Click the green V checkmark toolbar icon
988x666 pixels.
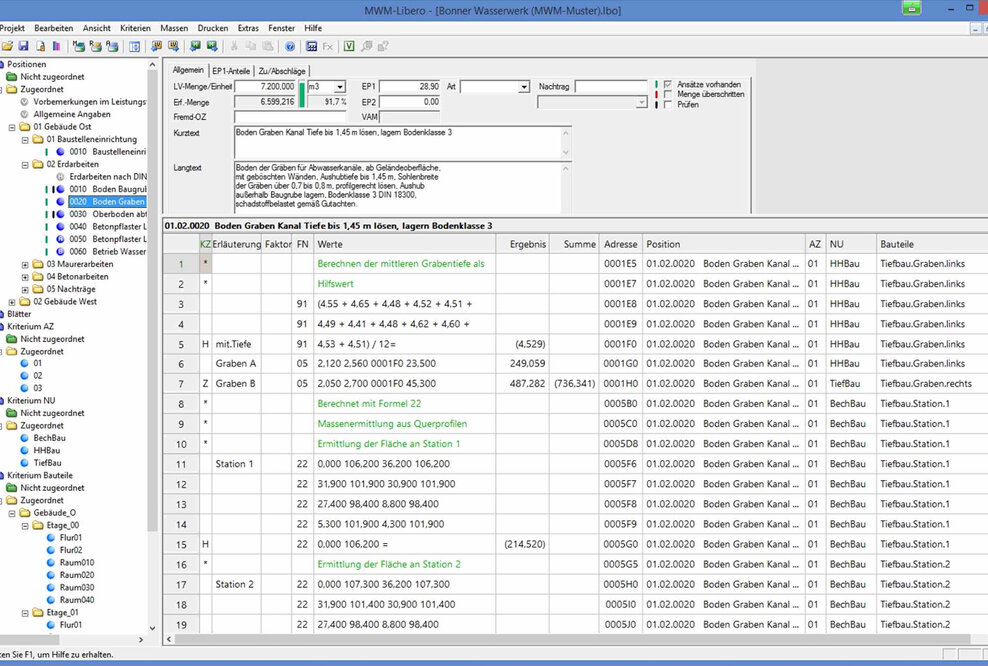[x=349, y=46]
